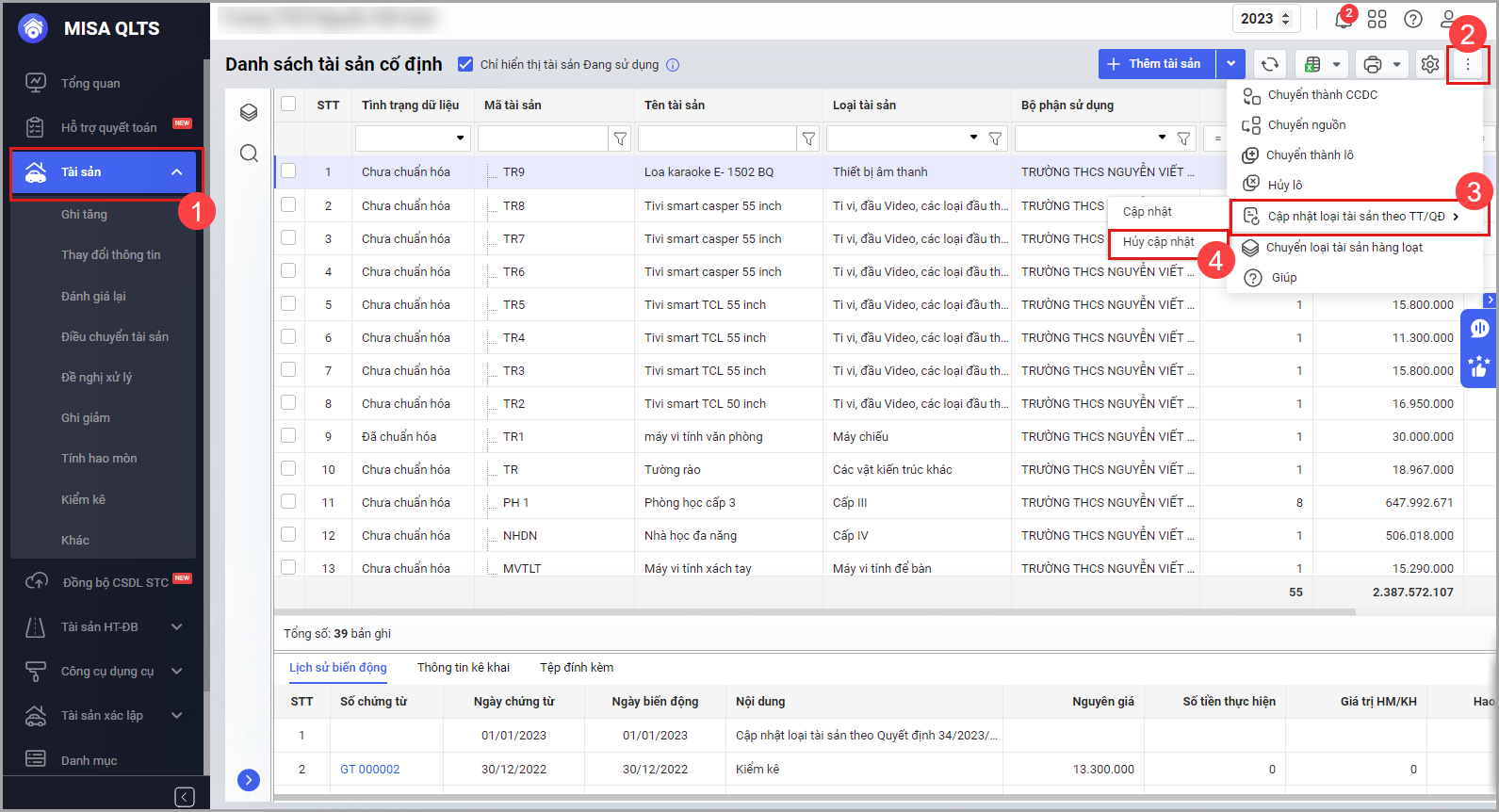Select 'Hủy cập nhật' from the submenu
The width and height of the screenshot is (1499, 812).
point(1158,242)
